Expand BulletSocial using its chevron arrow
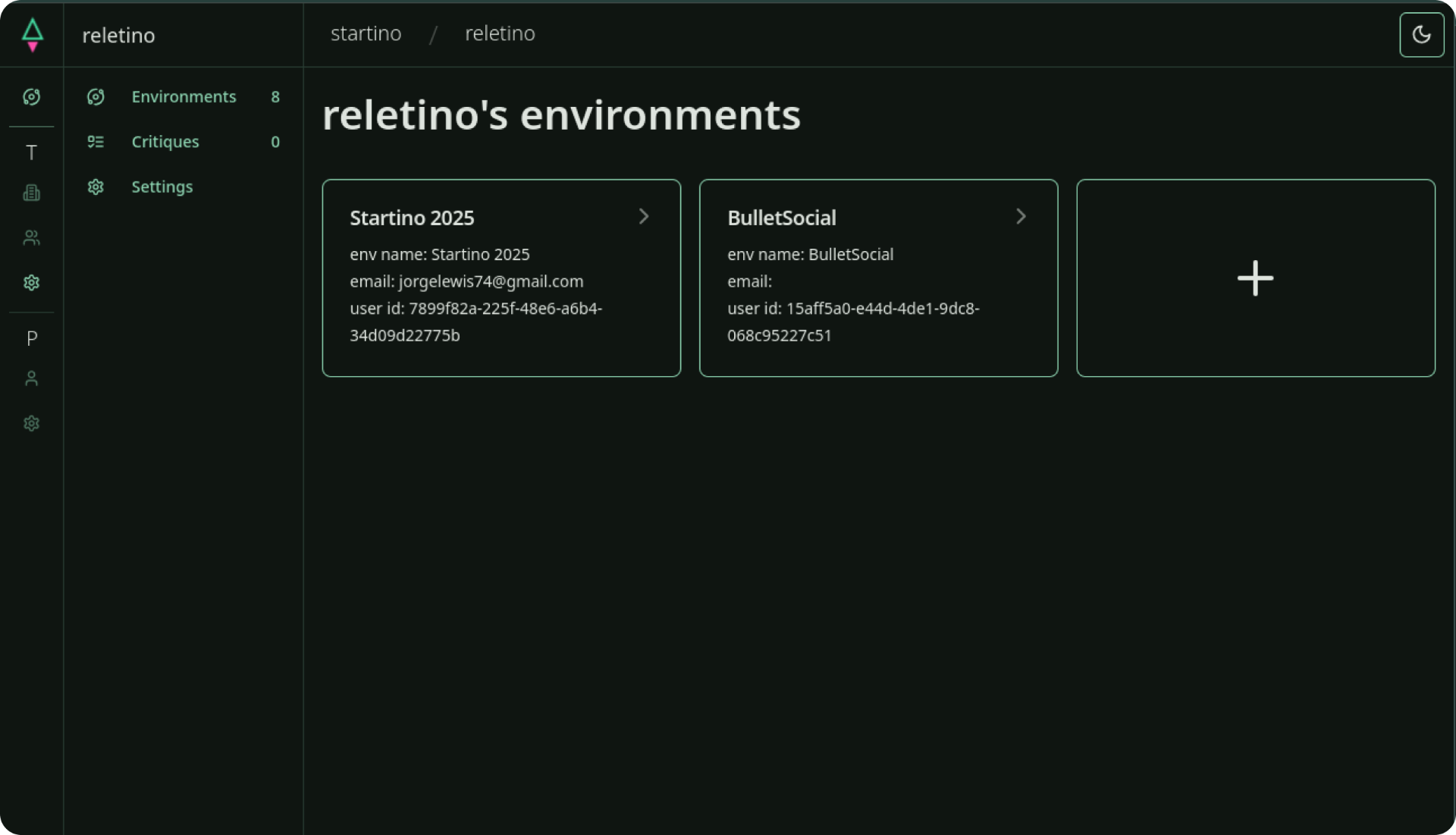The height and width of the screenshot is (835, 1456). pyautogui.click(x=1021, y=217)
